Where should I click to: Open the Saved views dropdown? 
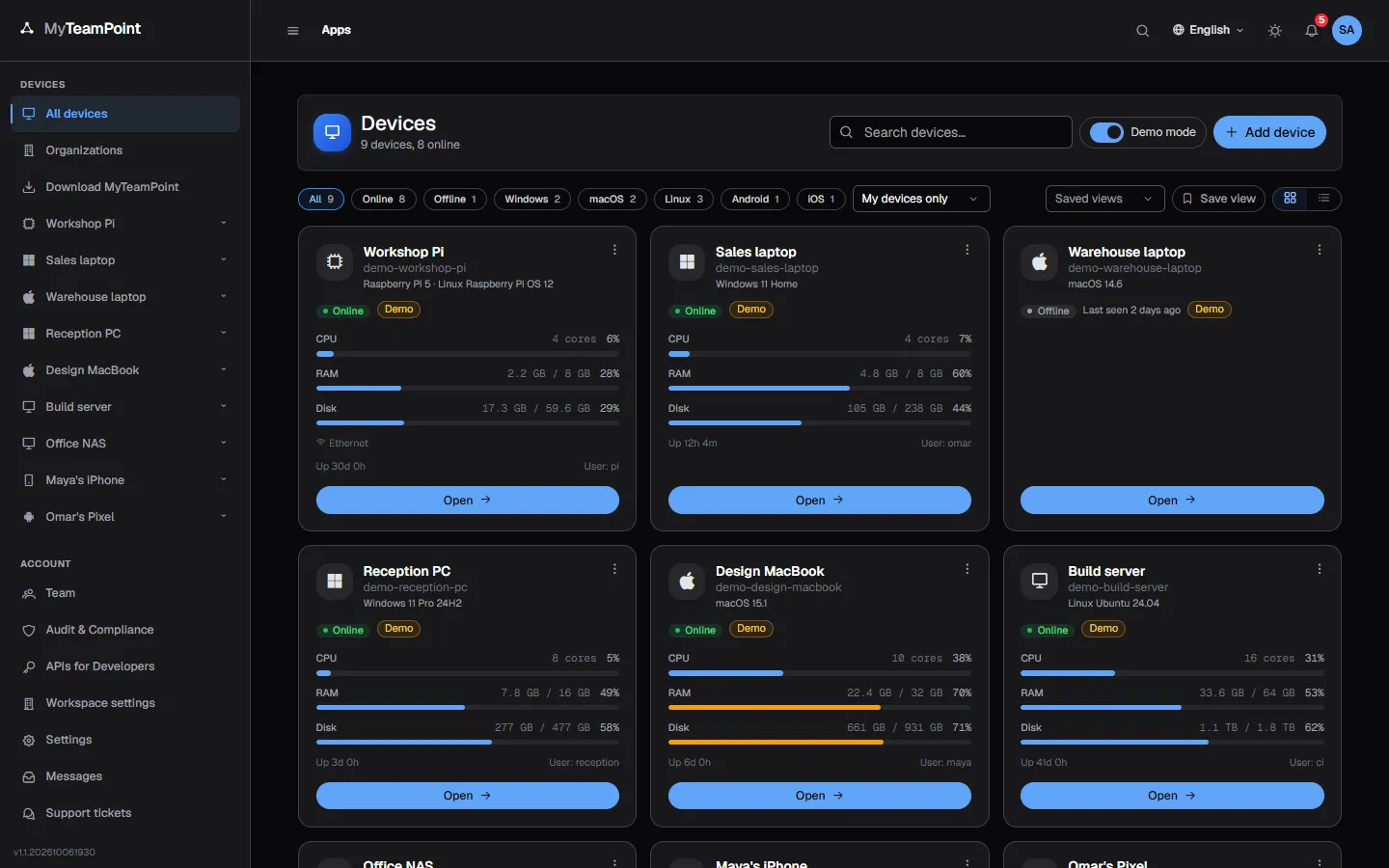coord(1104,199)
